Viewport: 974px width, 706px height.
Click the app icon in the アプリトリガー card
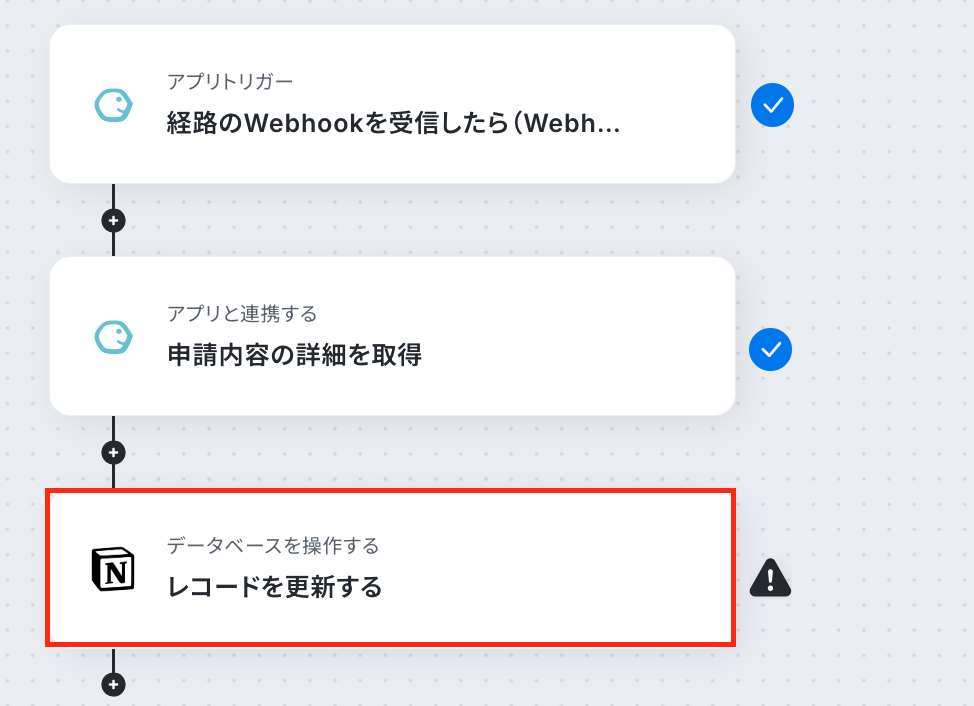click(x=113, y=106)
